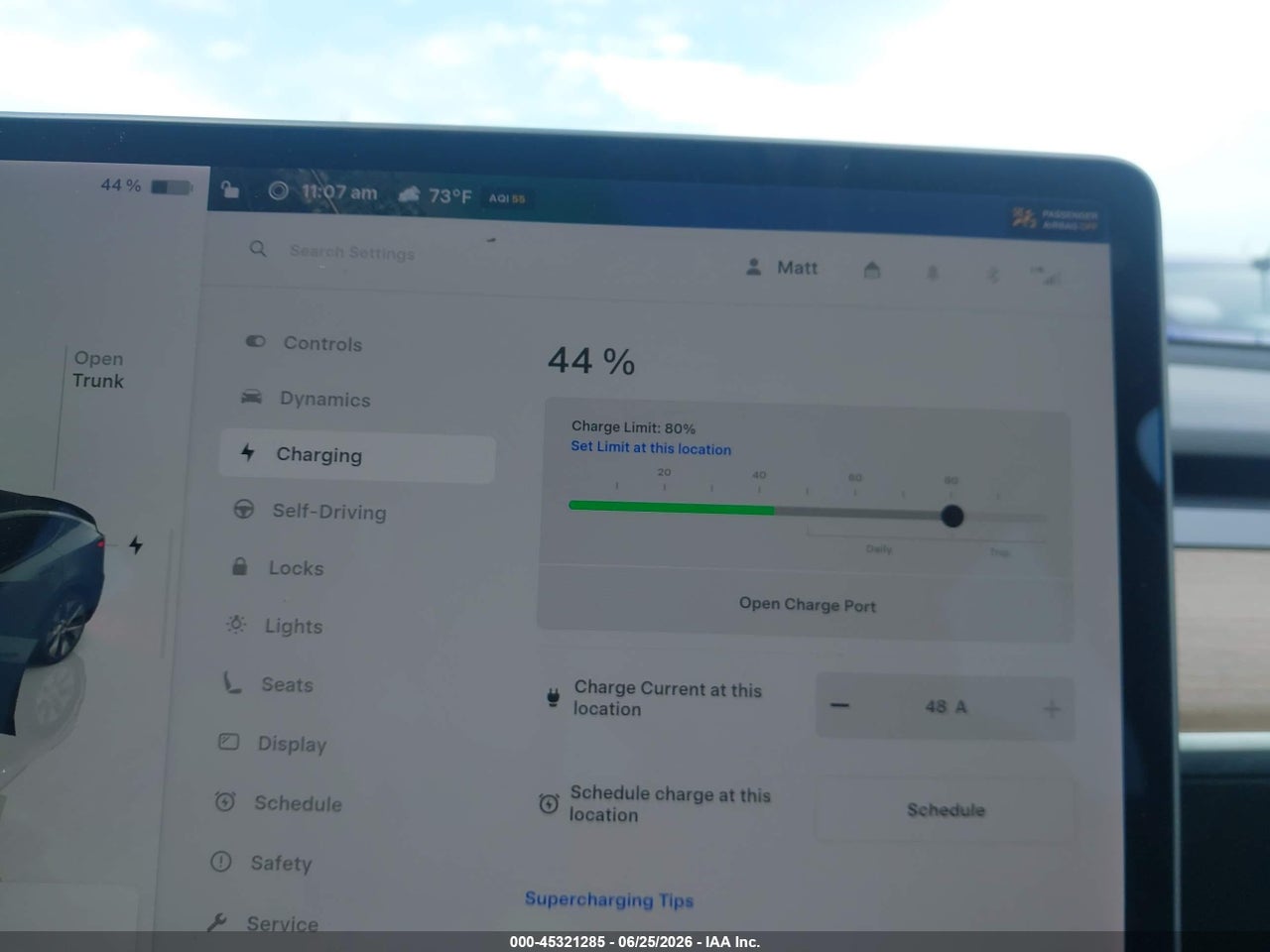Open Bluetooth settings icon

coord(992,274)
